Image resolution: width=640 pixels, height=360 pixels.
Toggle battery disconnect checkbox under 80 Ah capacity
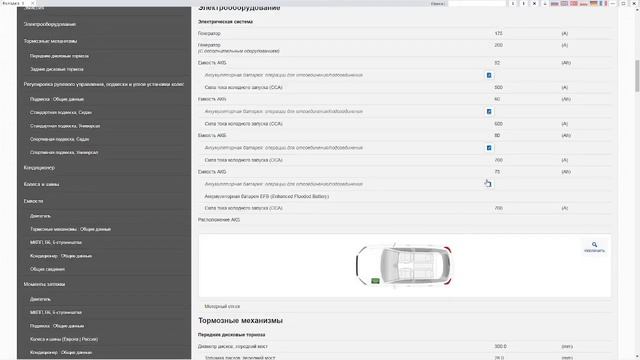(x=489, y=148)
